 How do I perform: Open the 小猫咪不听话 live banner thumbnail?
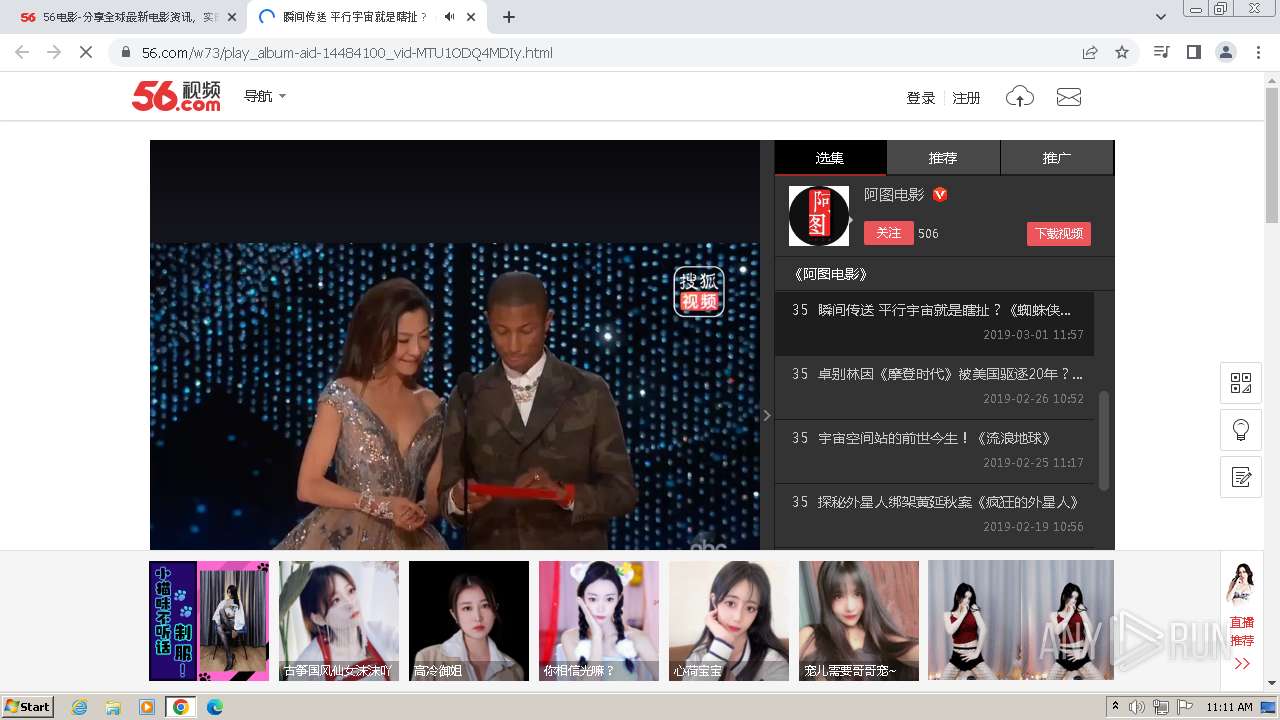click(x=209, y=621)
